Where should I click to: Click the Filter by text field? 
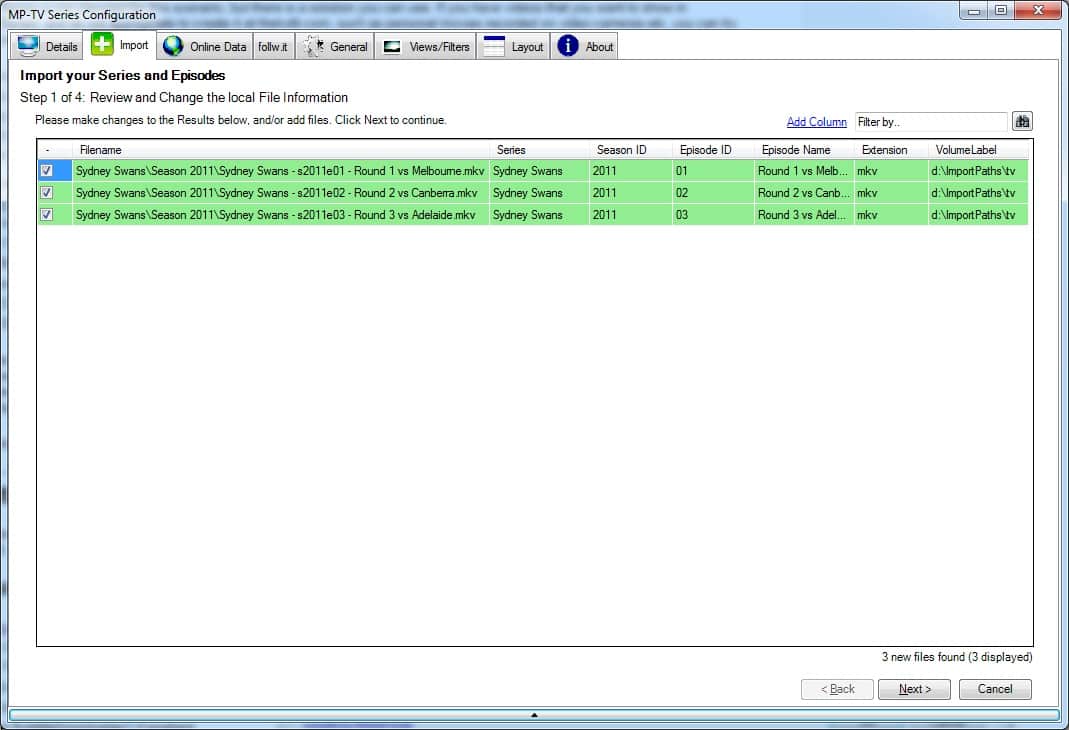[x=931, y=122]
